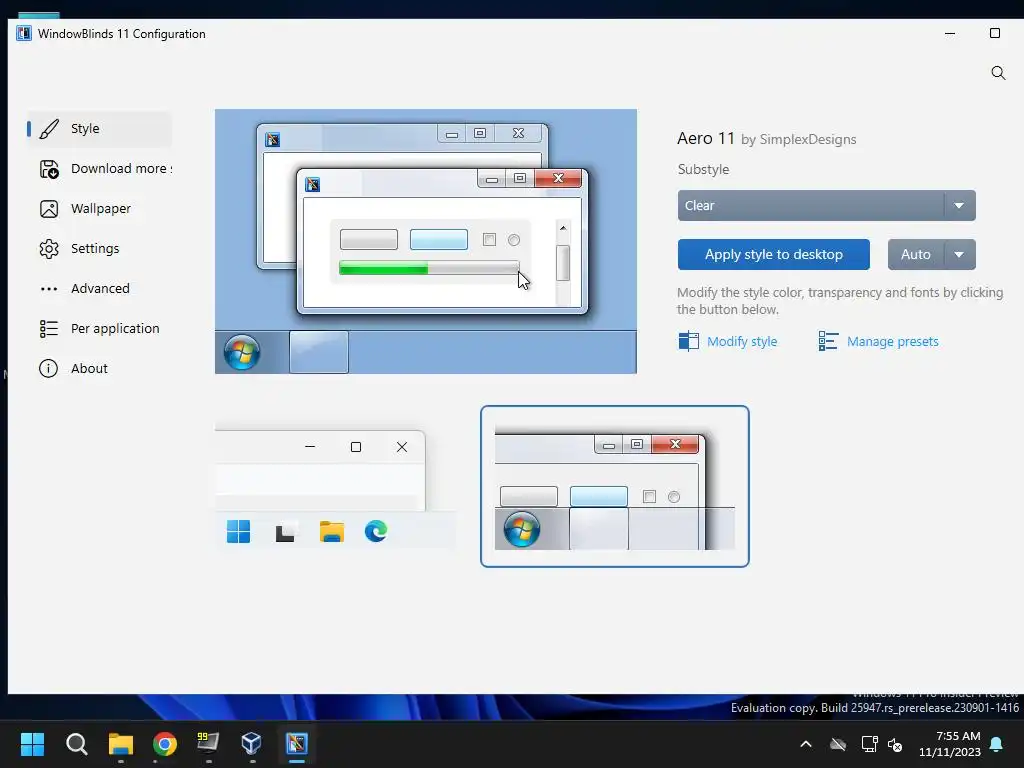Click the large Aero 11 preview image
Image resolution: width=1024 pixels, height=768 pixels.
[x=426, y=242]
